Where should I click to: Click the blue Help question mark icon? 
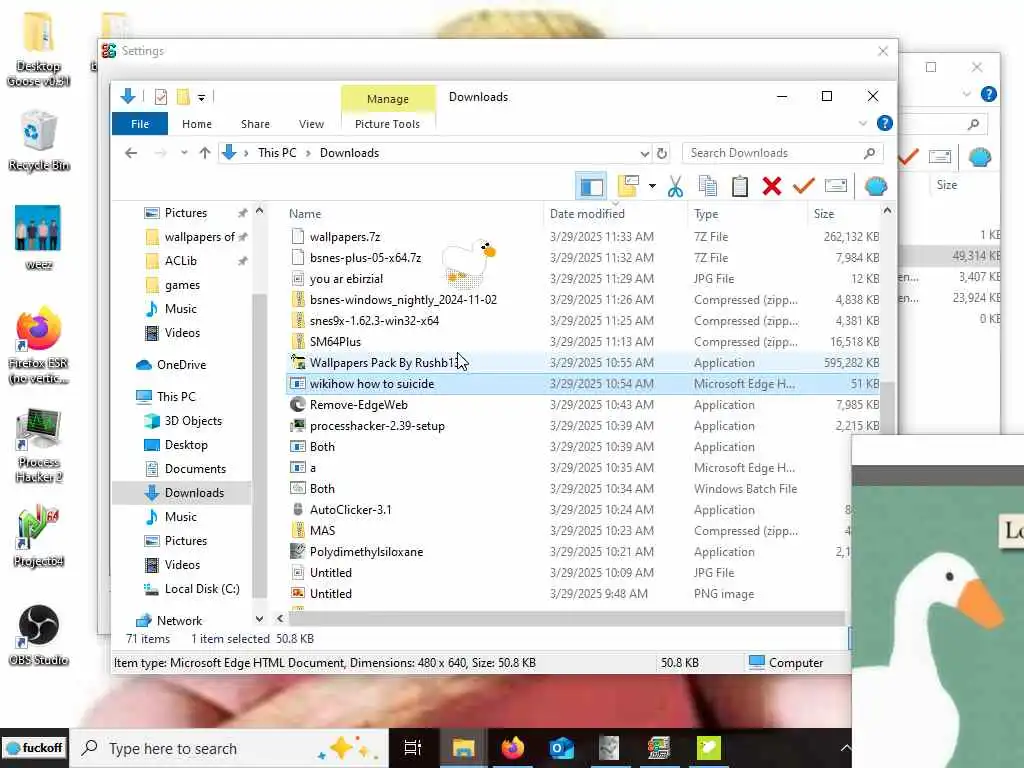(884, 123)
